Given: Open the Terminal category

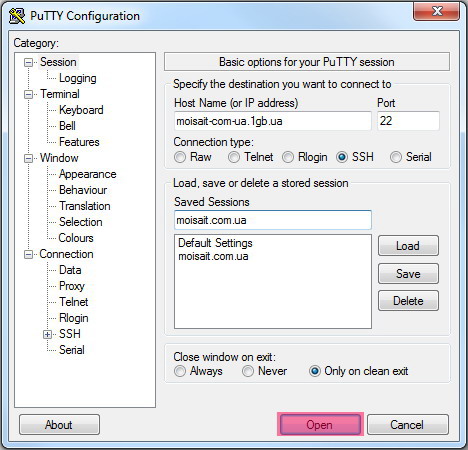Looking at the screenshot, I should 60,94.
